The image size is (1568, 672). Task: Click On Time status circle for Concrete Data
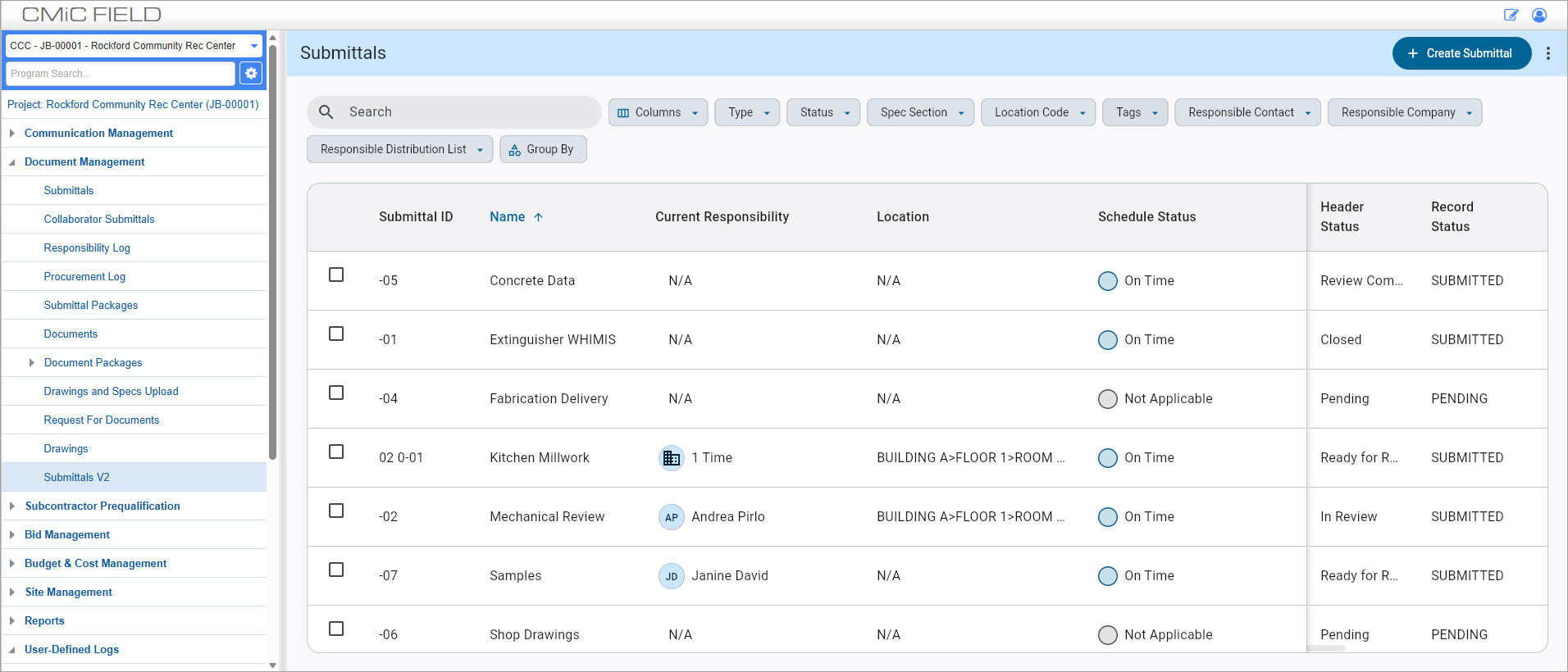coord(1108,281)
